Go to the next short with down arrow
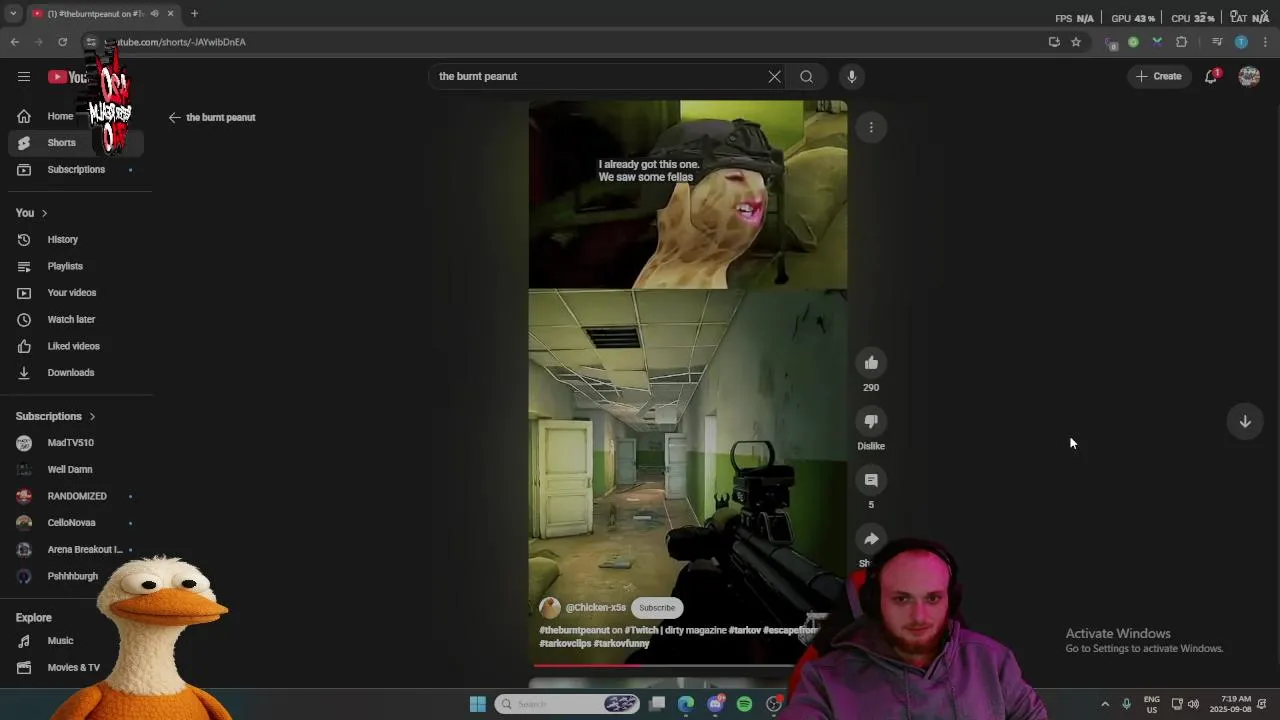 click(1245, 422)
